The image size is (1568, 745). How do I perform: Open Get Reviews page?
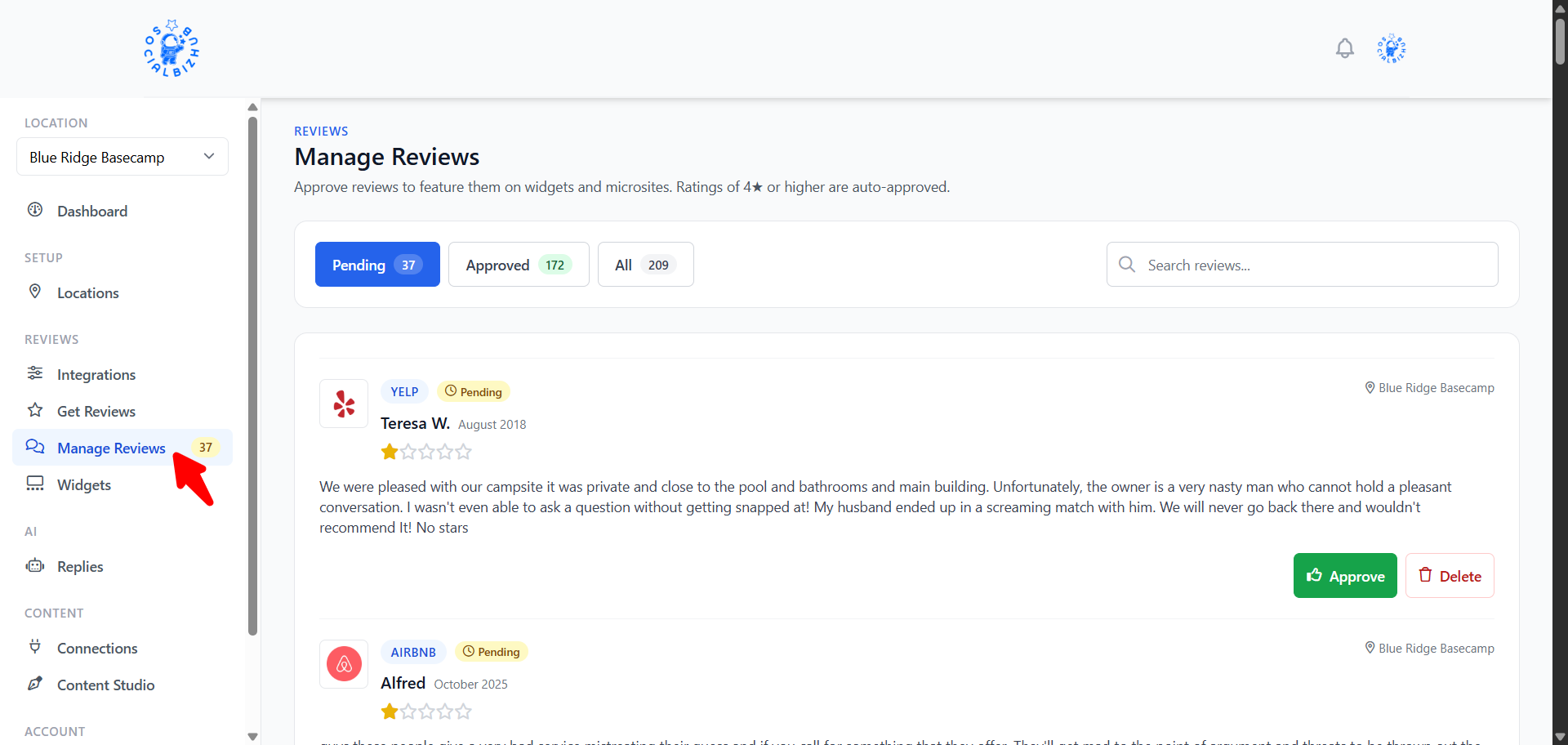pyautogui.click(x=122, y=411)
